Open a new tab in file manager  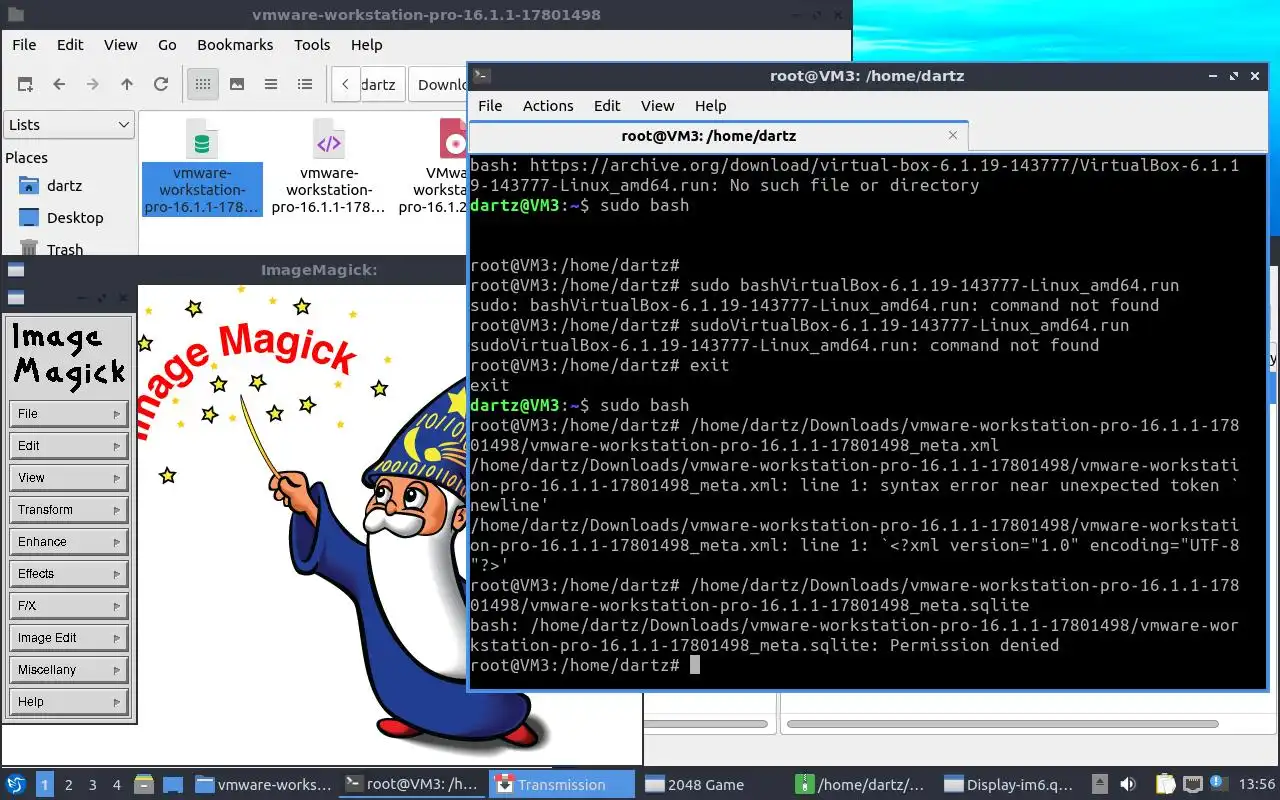click(25, 85)
